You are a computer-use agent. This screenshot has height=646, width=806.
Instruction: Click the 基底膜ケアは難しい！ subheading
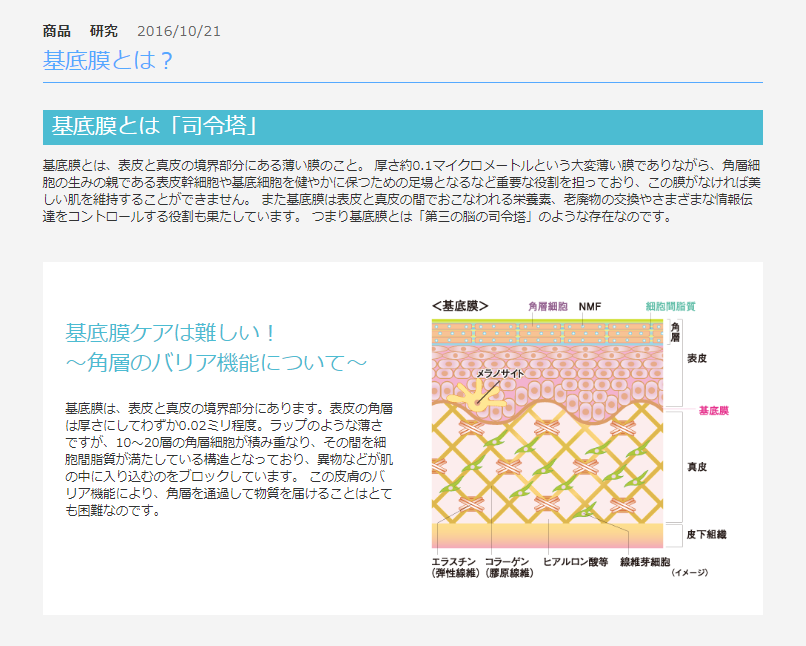170,332
